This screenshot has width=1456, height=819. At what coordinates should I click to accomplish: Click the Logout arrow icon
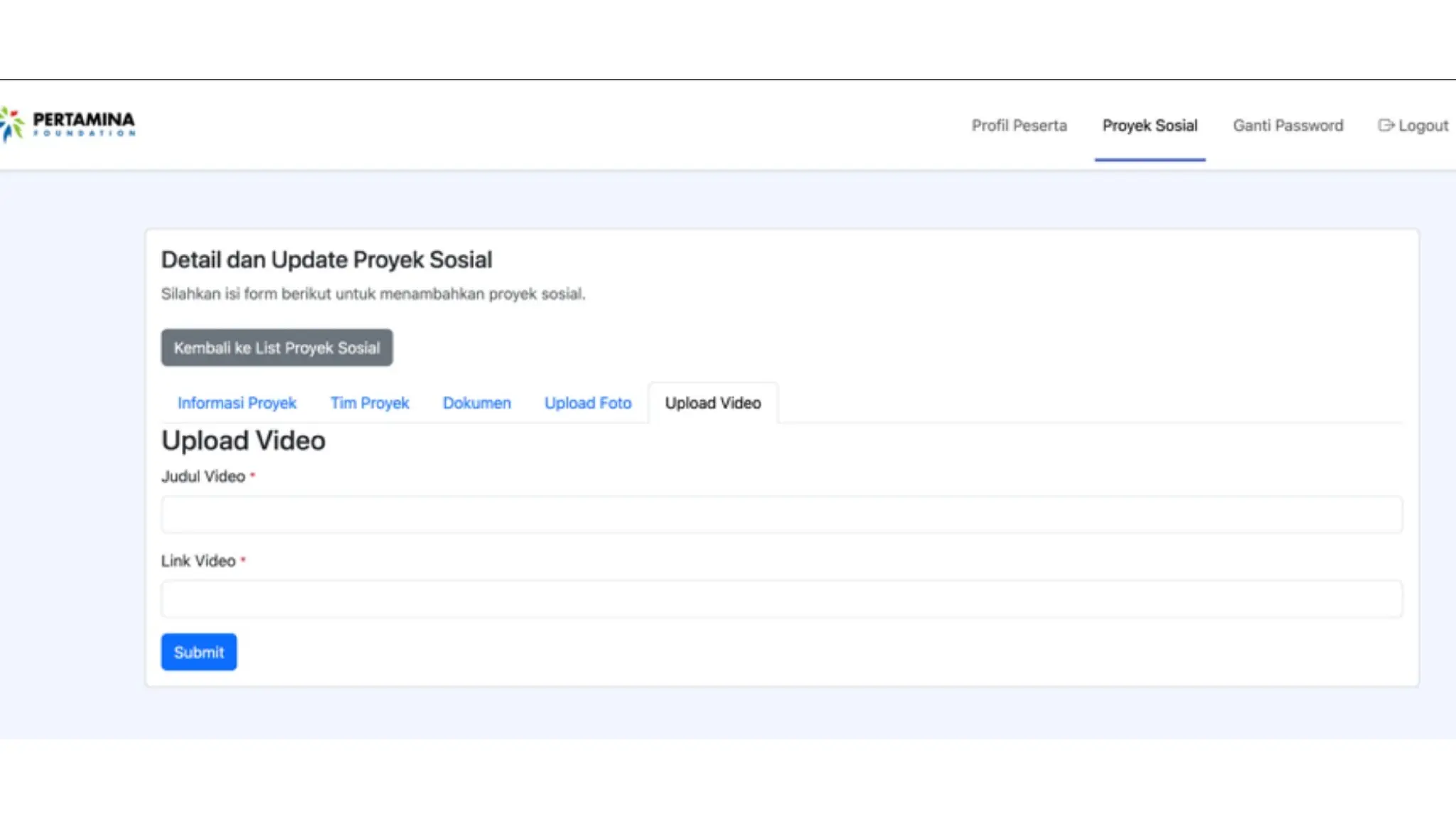pyautogui.click(x=1385, y=125)
